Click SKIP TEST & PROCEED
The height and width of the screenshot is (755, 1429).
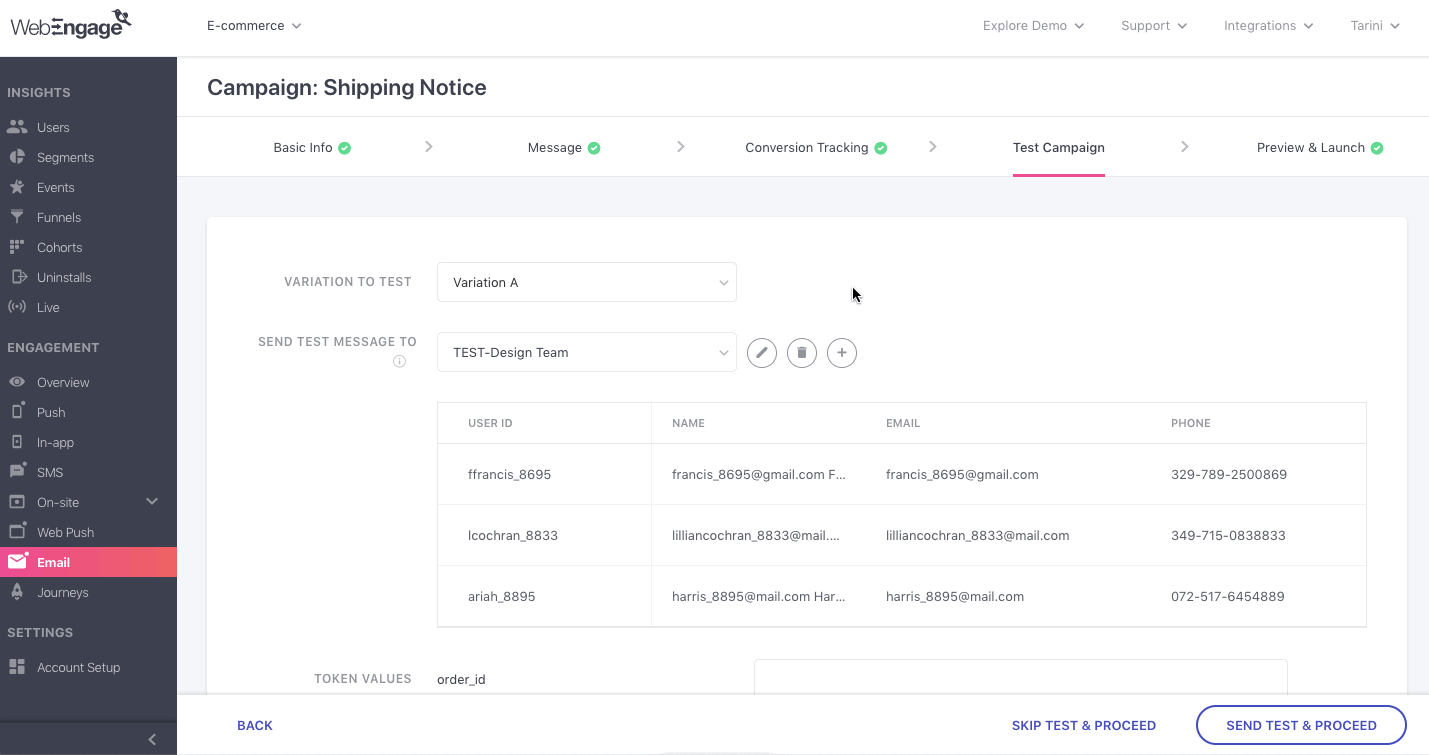[1084, 725]
